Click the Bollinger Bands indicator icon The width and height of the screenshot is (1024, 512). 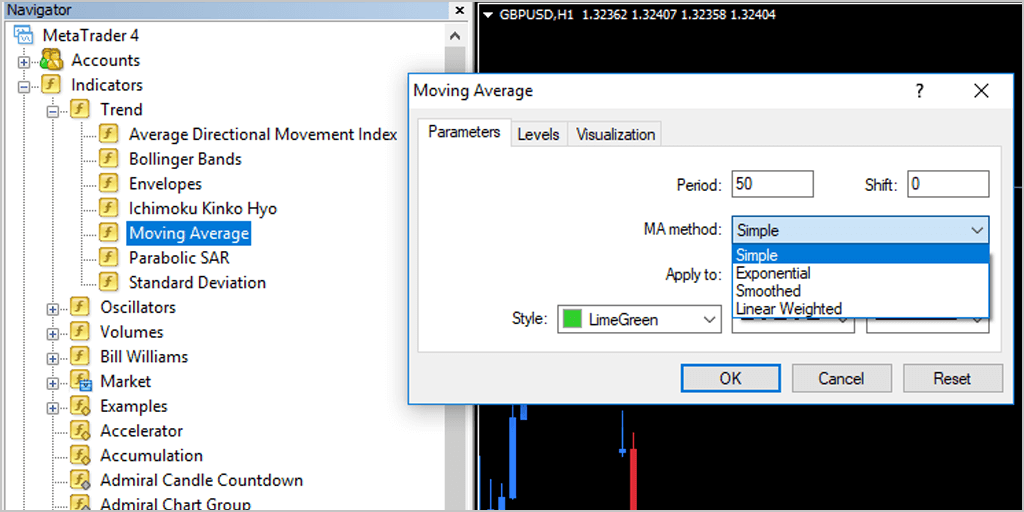click(108, 159)
